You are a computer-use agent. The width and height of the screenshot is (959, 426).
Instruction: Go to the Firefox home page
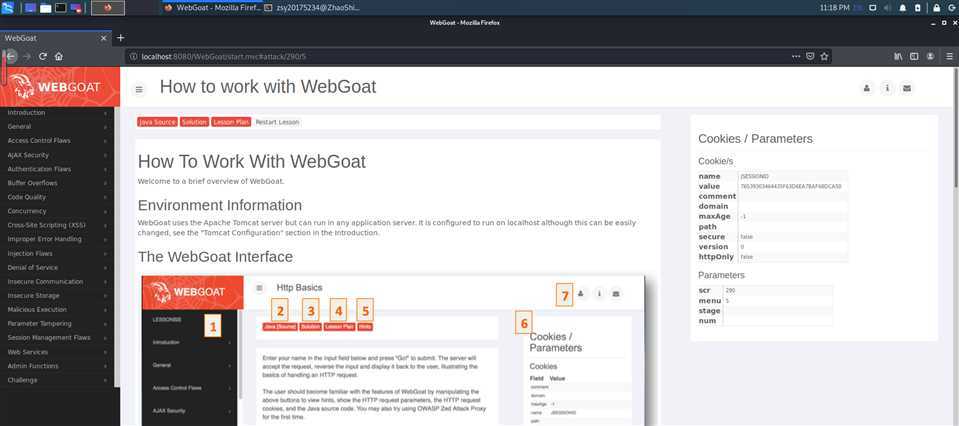59,56
